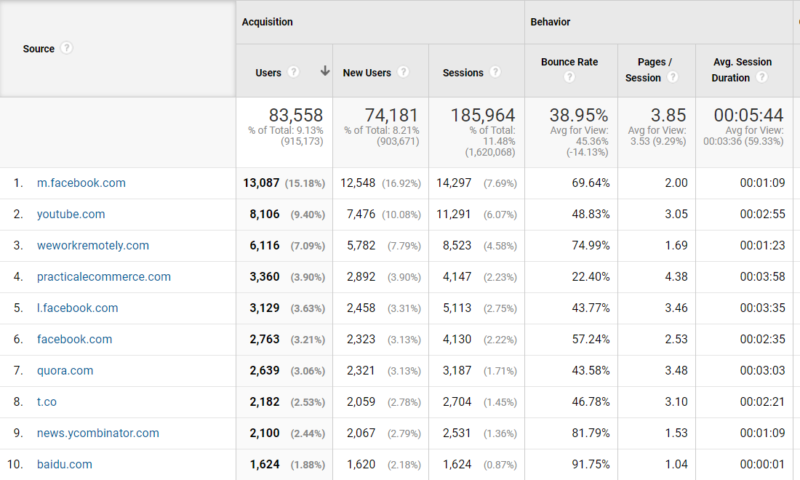Open the t.co source link
Image resolution: width=800 pixels, height=480 pixels.
click(46, 402)
